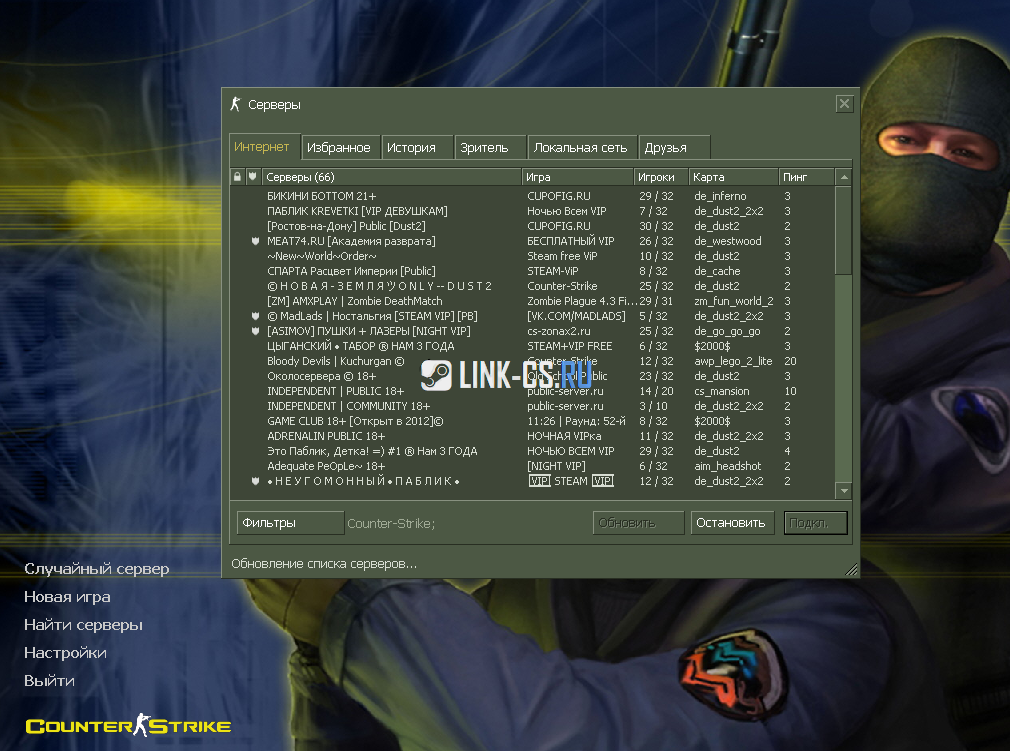Click the Steam logo in the watermark
This screenshot has width=1010, height=751.
435,375
